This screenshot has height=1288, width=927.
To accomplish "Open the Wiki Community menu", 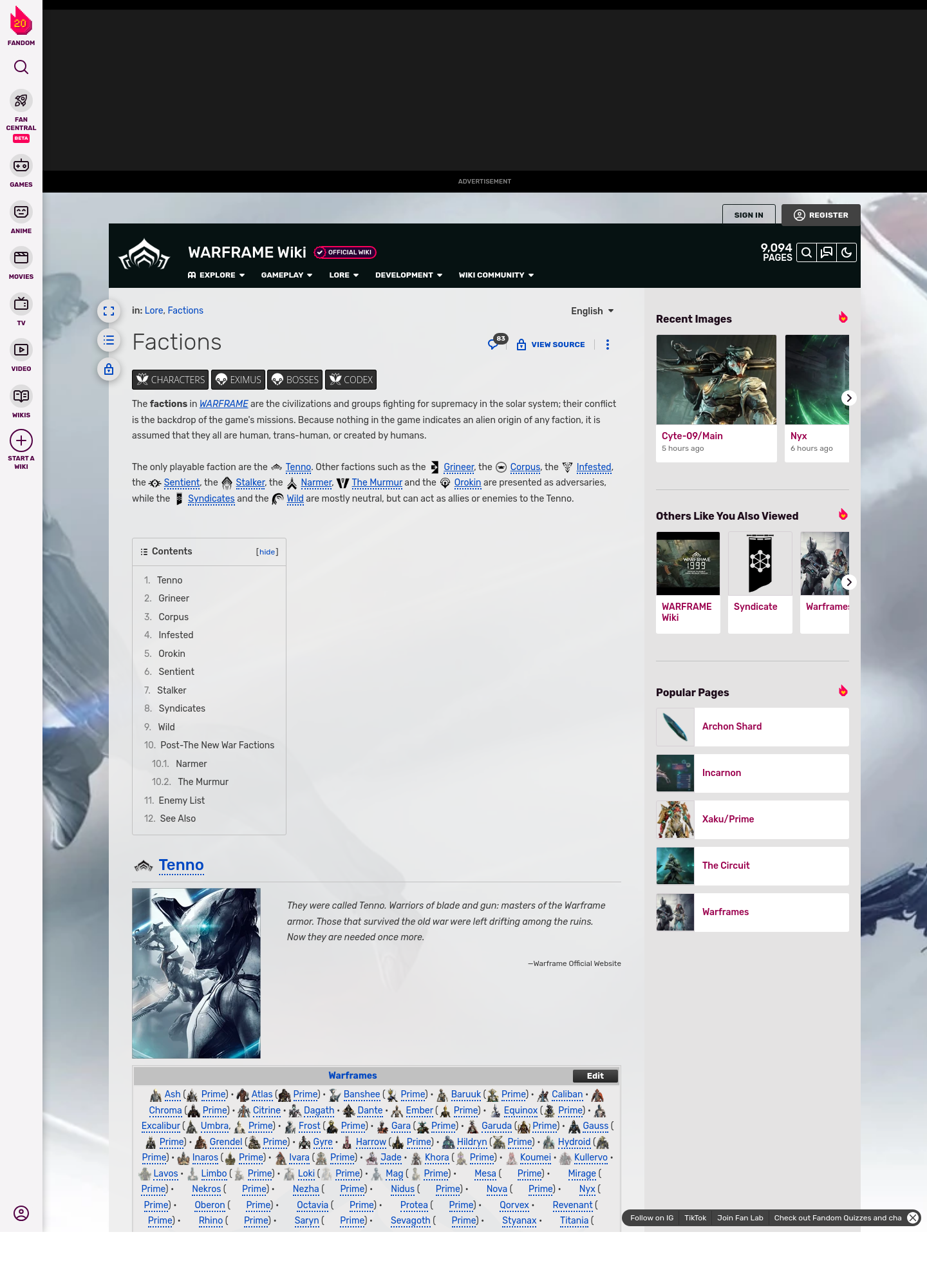I will click(x=496, y=275).
